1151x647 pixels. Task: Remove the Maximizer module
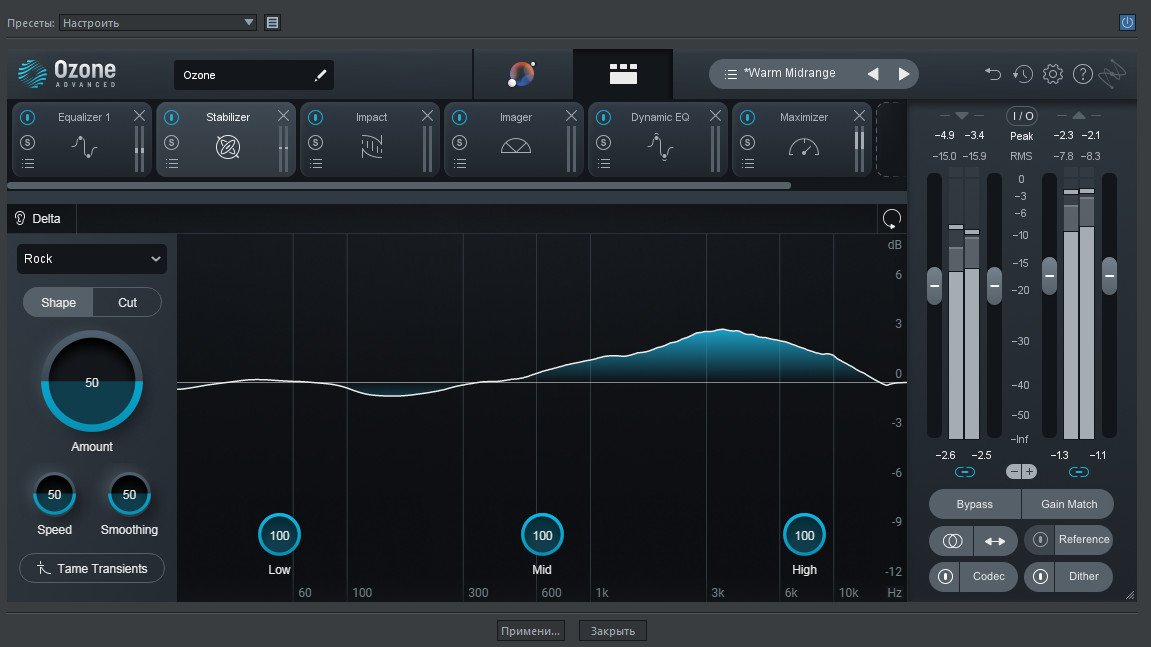click(x=859, y=116)
